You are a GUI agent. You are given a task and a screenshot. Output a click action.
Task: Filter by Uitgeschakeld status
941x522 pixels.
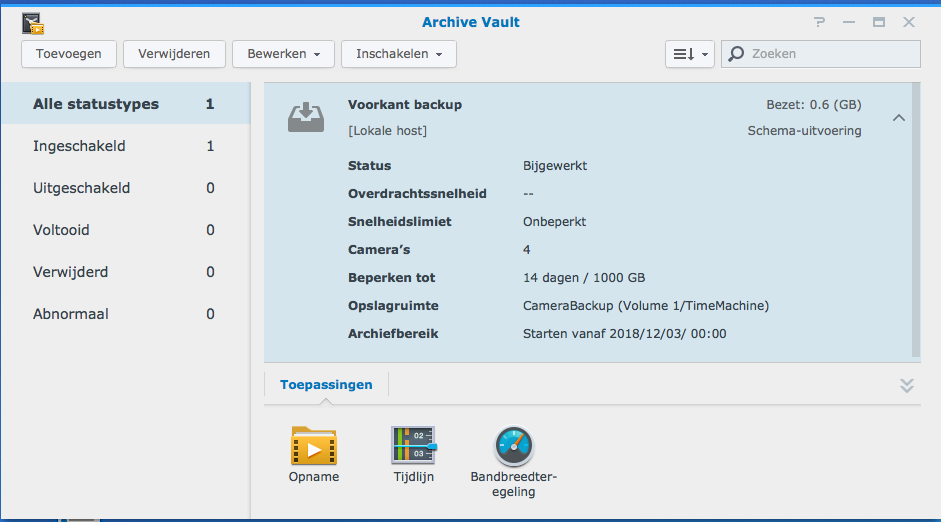tap(125, 188)
